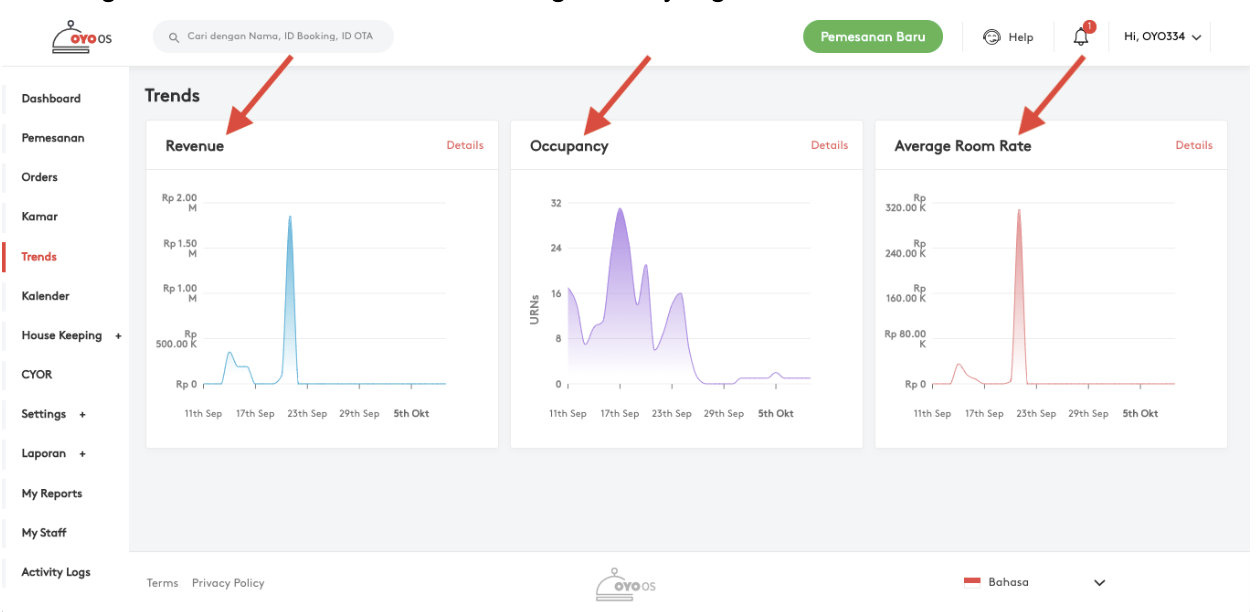Click the Occupancy card title
The height and width of the screenshot is (612, 1256).
click(569, 146)
